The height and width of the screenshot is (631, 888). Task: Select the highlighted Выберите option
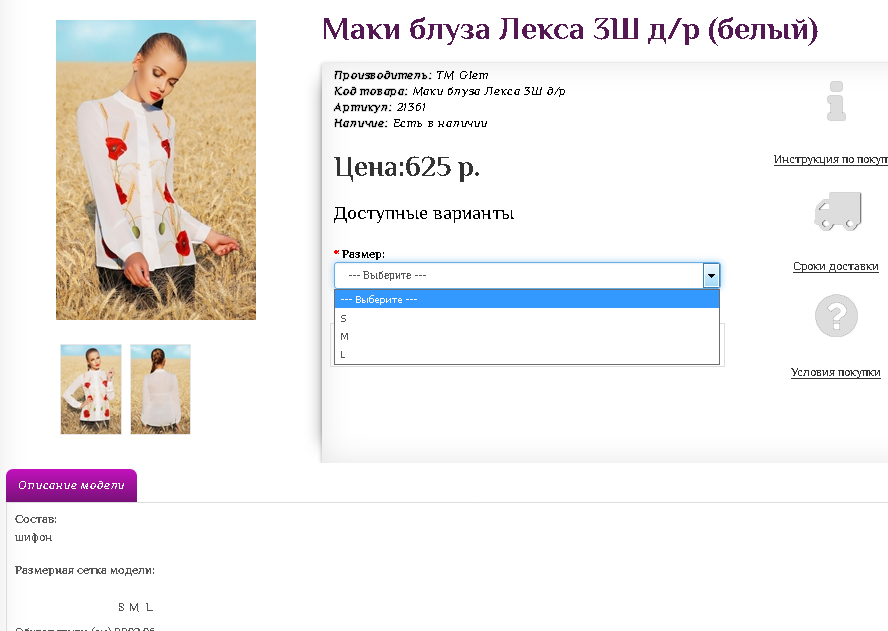[x=527, y=300]
